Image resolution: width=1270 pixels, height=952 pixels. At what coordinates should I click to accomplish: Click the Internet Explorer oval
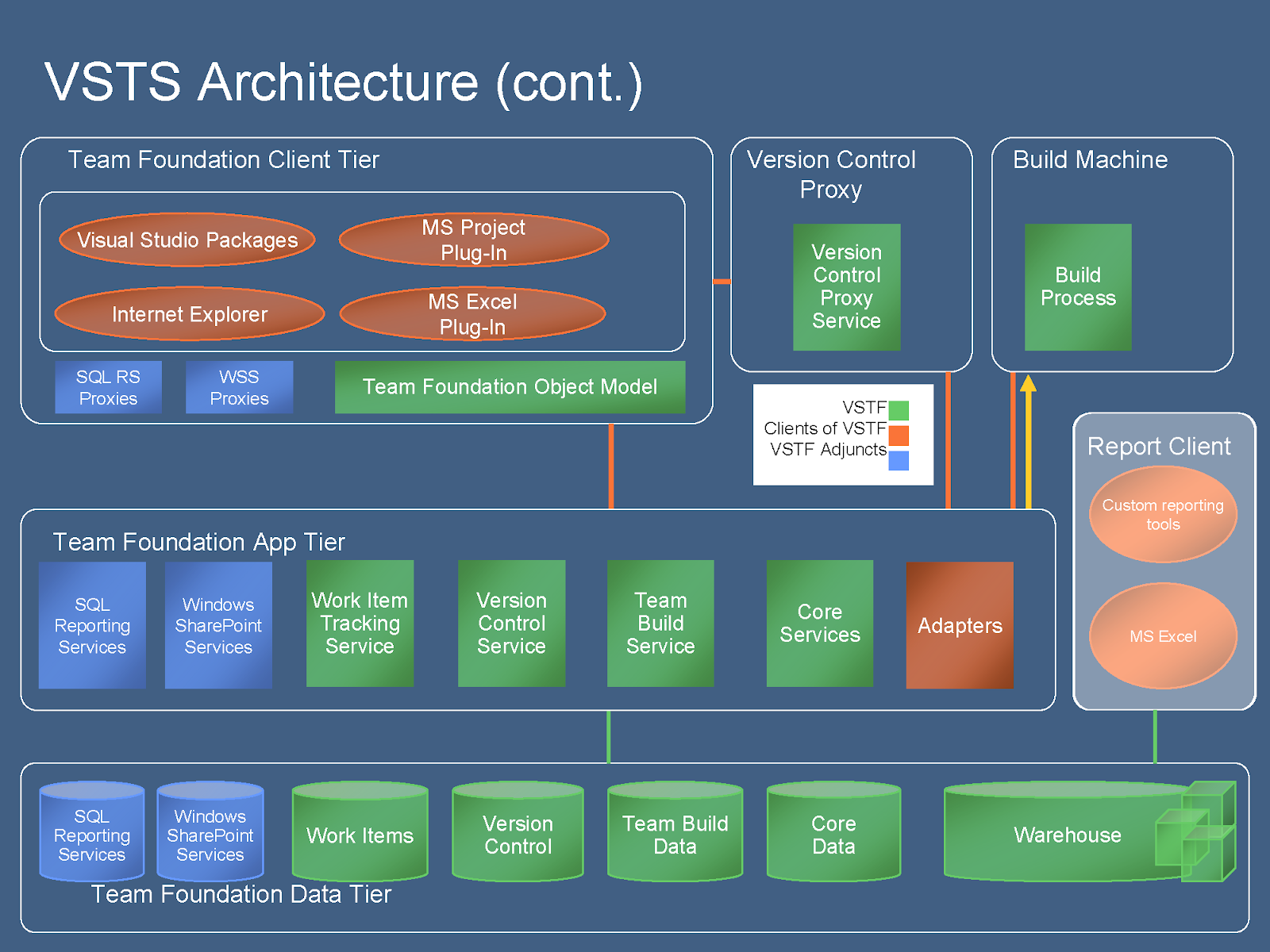[x=190, y=314]
